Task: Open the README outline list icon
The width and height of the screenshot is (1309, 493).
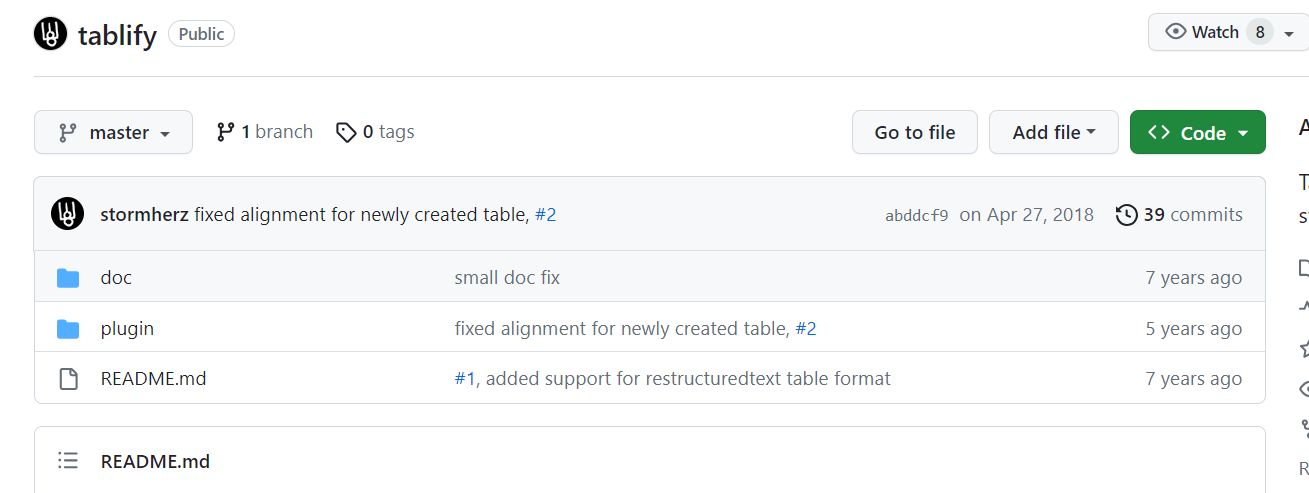Action: [68, 461]
